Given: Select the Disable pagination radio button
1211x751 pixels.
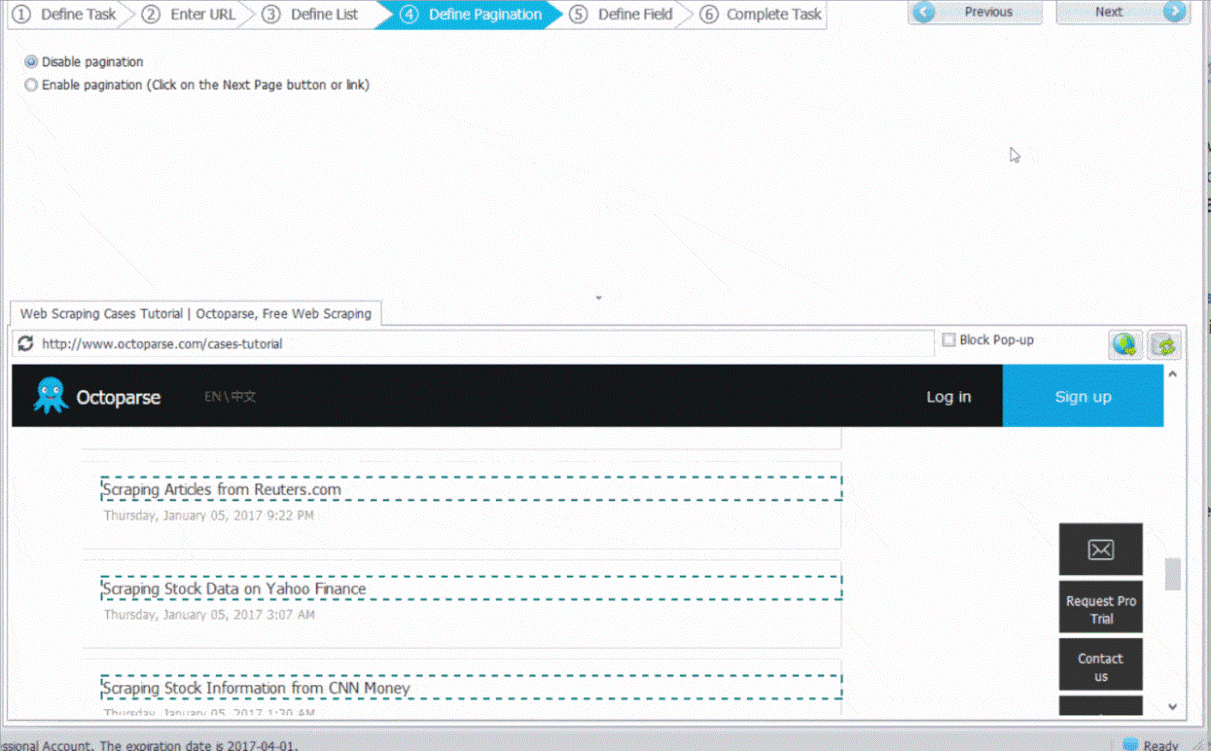Looking at the screenshot, I should pos(31,62).
